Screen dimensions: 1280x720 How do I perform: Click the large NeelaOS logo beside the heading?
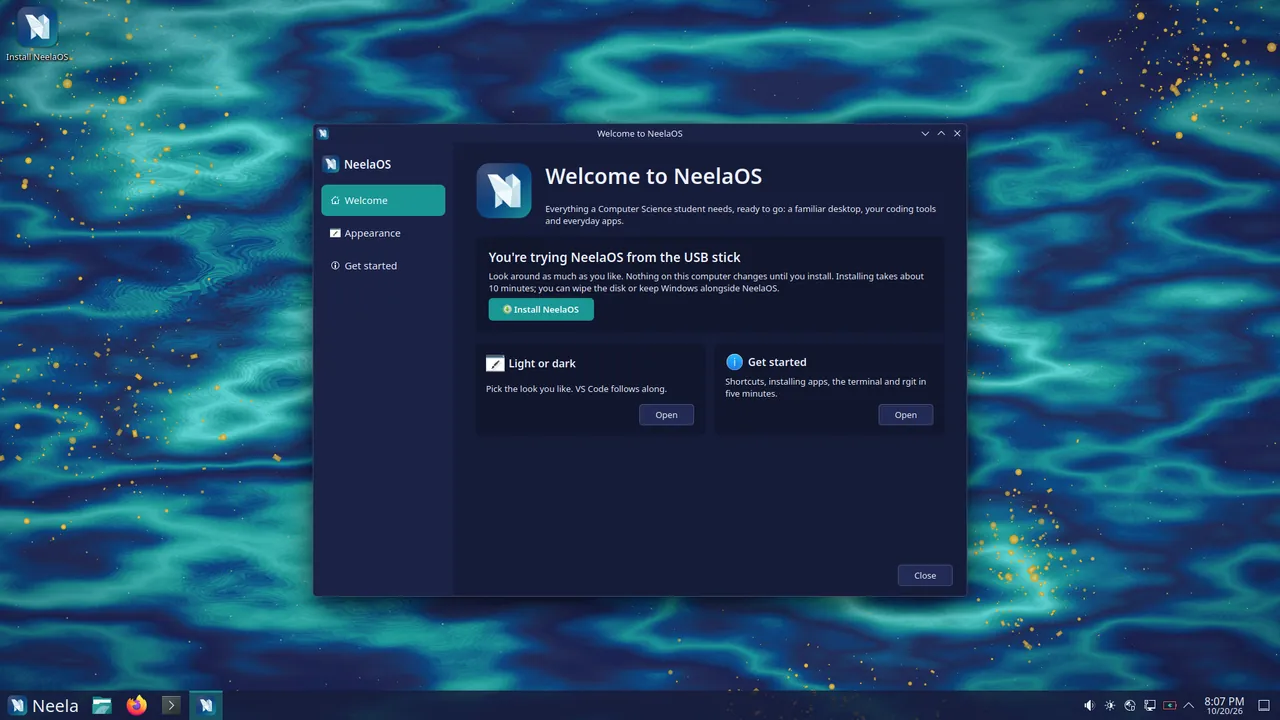point(504,190)
